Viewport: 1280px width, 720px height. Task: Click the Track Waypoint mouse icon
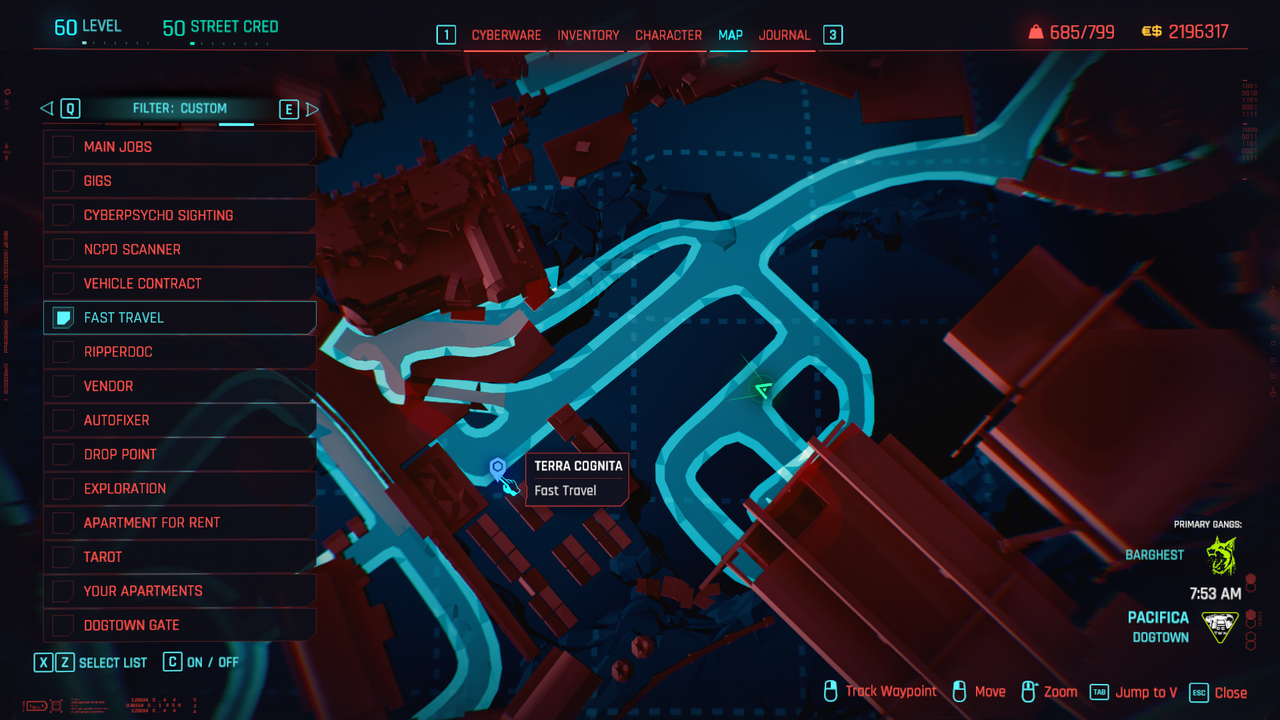coord(829,692)
